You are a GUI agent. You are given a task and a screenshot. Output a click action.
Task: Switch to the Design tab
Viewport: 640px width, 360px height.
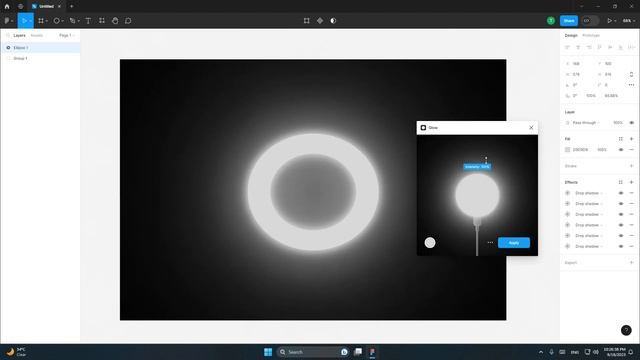tap(571, 36)
